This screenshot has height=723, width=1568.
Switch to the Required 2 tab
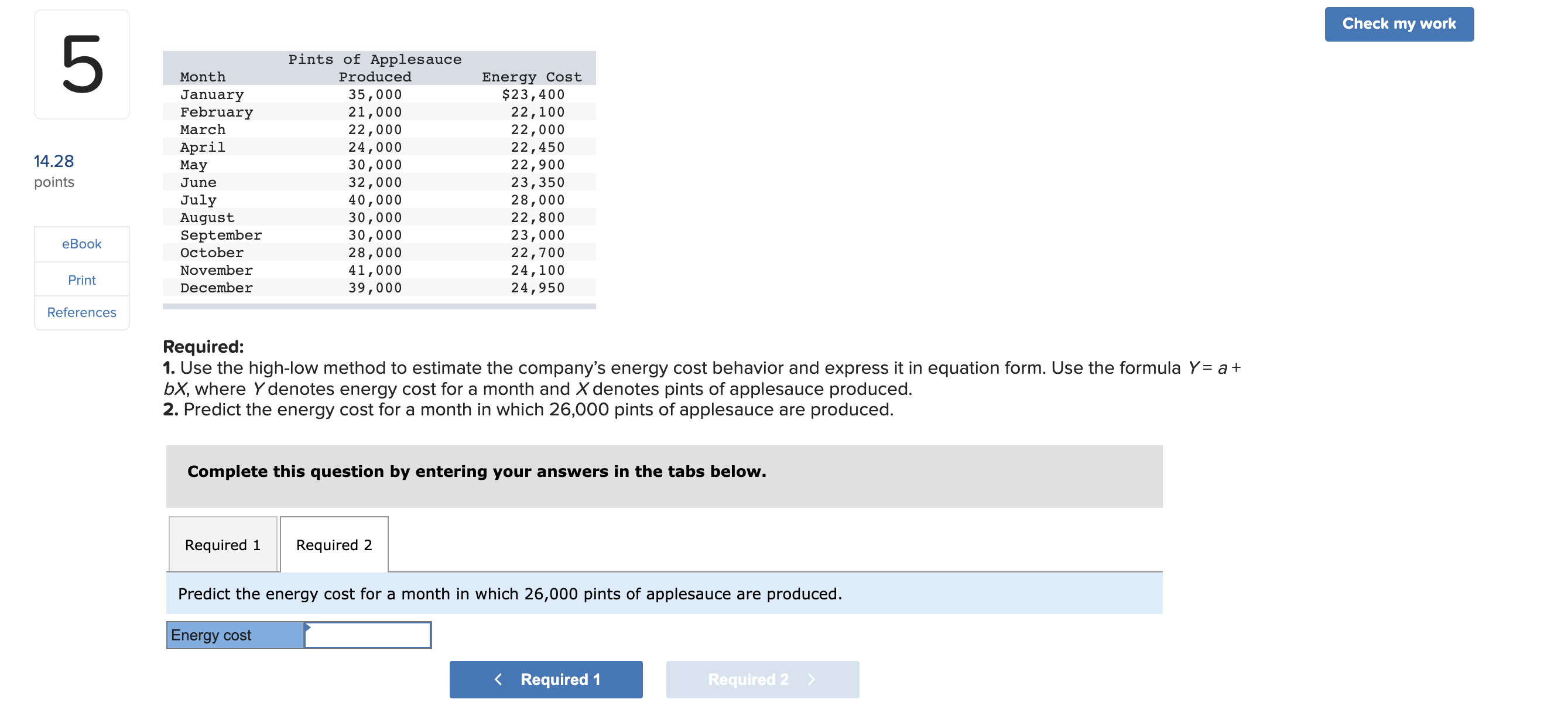[334, 544]
